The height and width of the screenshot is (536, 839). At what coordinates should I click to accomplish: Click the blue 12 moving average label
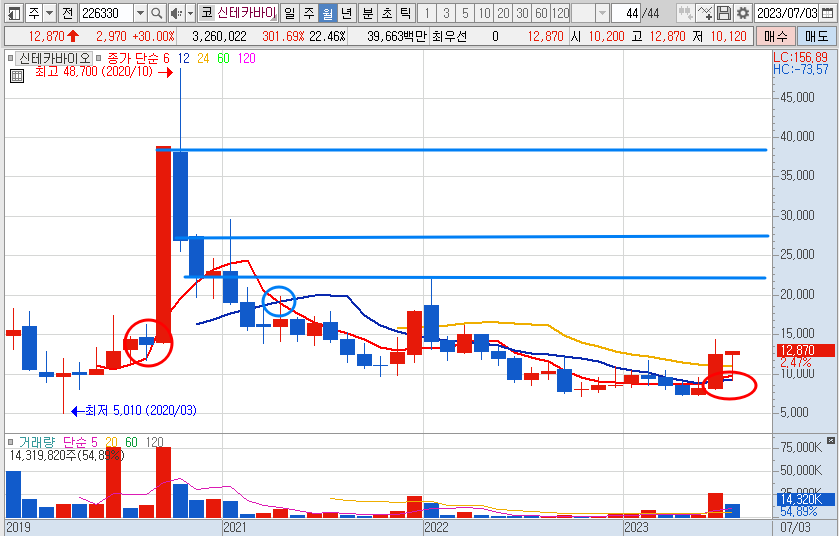184,58
